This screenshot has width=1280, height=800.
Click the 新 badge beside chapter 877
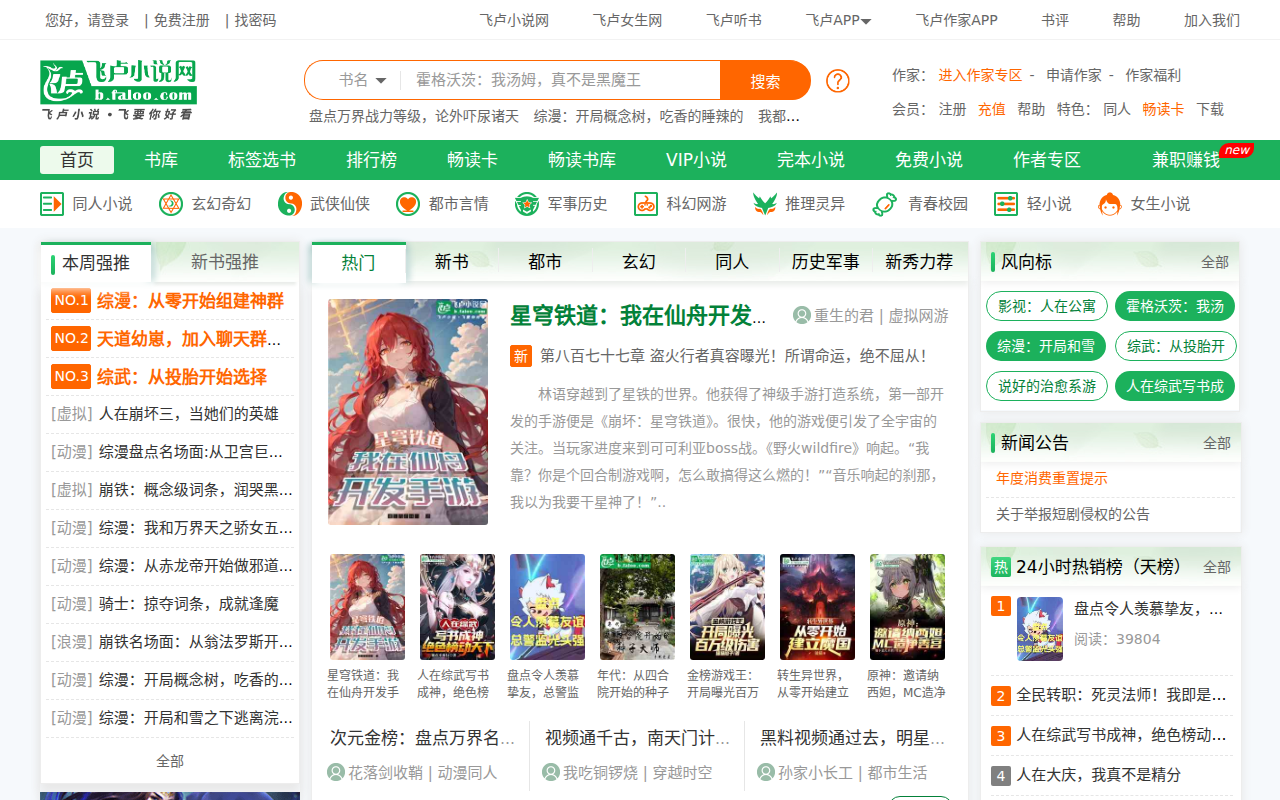[x=521, y=356]
